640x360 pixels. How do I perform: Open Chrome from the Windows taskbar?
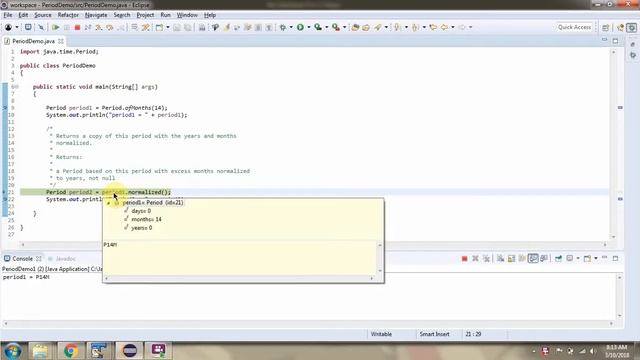coord(71,350)
